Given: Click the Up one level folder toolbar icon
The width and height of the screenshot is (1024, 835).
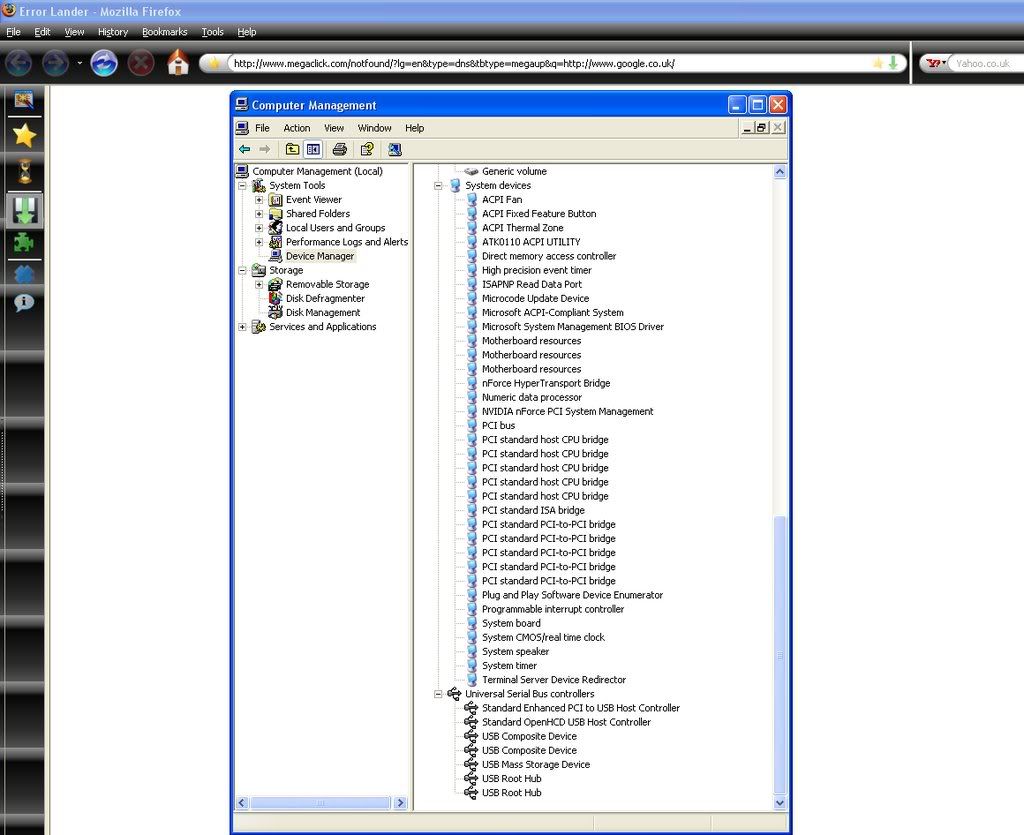Looking at the screenshot, I should coord(293,150).
